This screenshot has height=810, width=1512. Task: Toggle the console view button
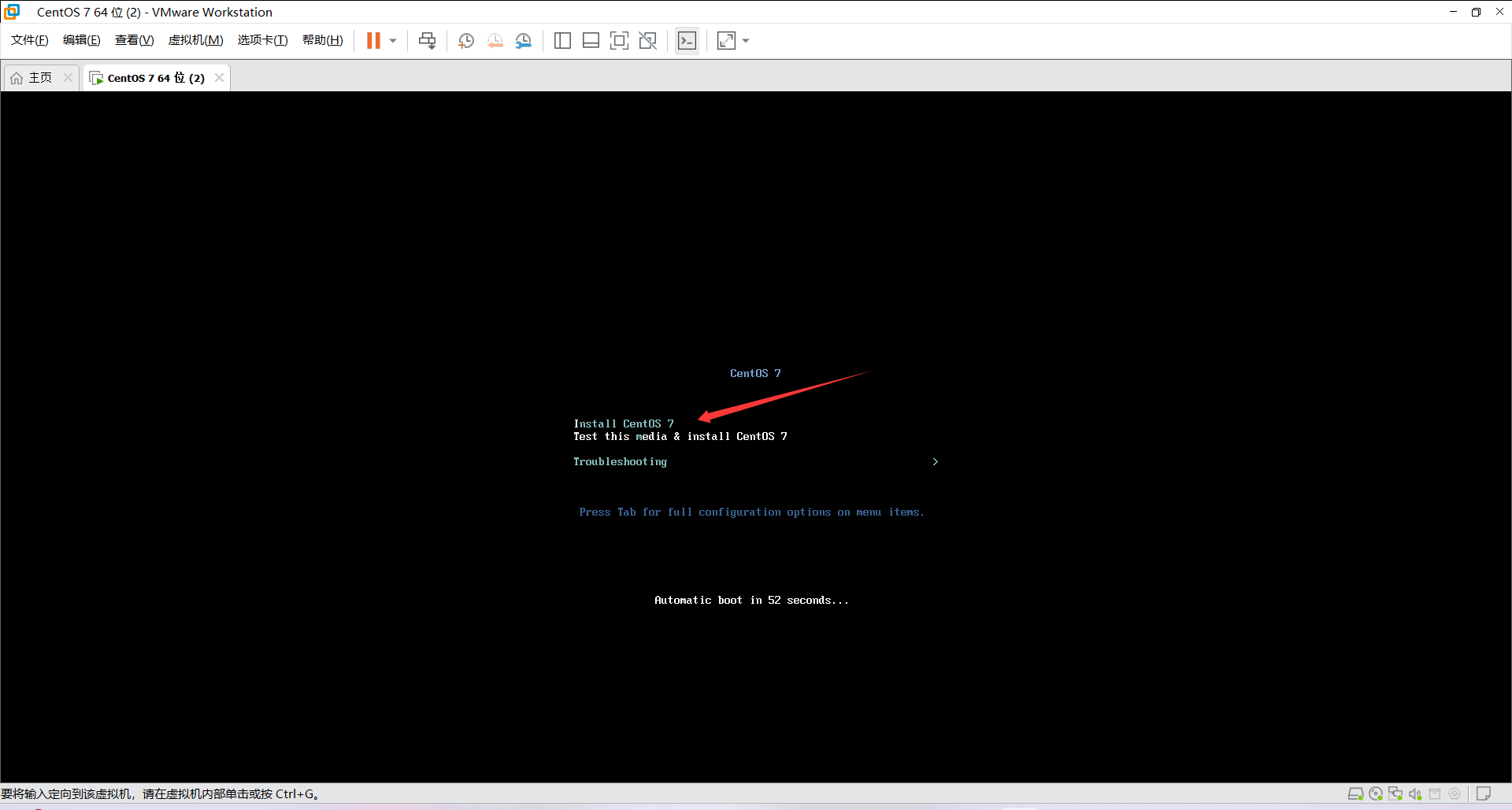coord(687,41)
